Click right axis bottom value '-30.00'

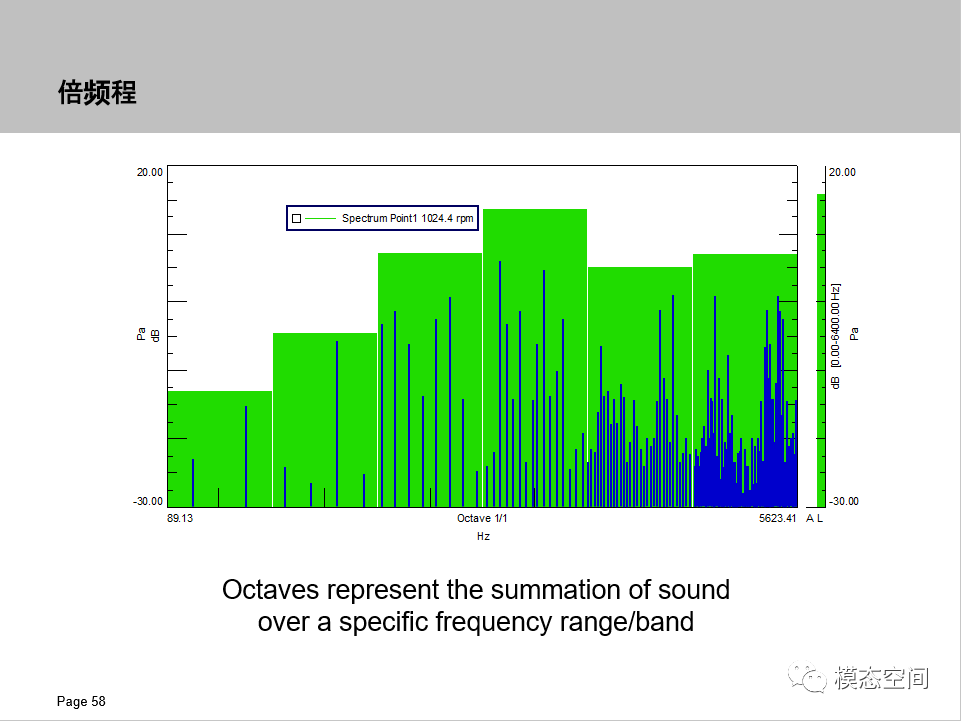tap(843, 502)
